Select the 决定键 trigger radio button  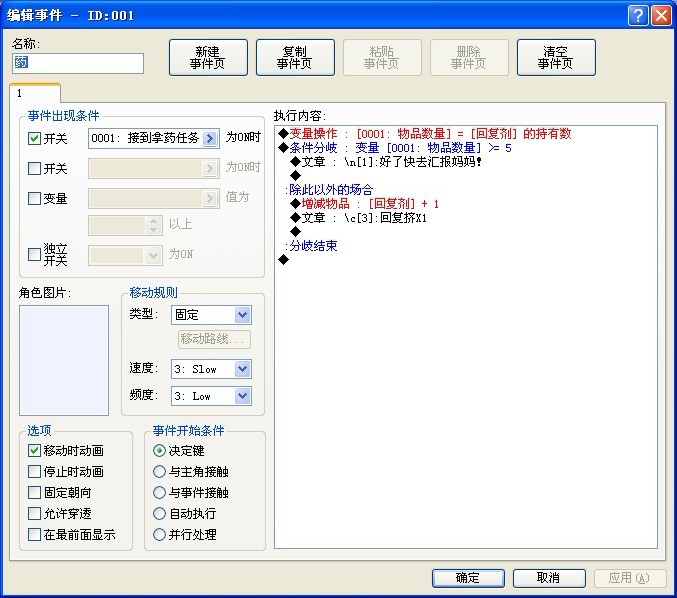(159, 450)
